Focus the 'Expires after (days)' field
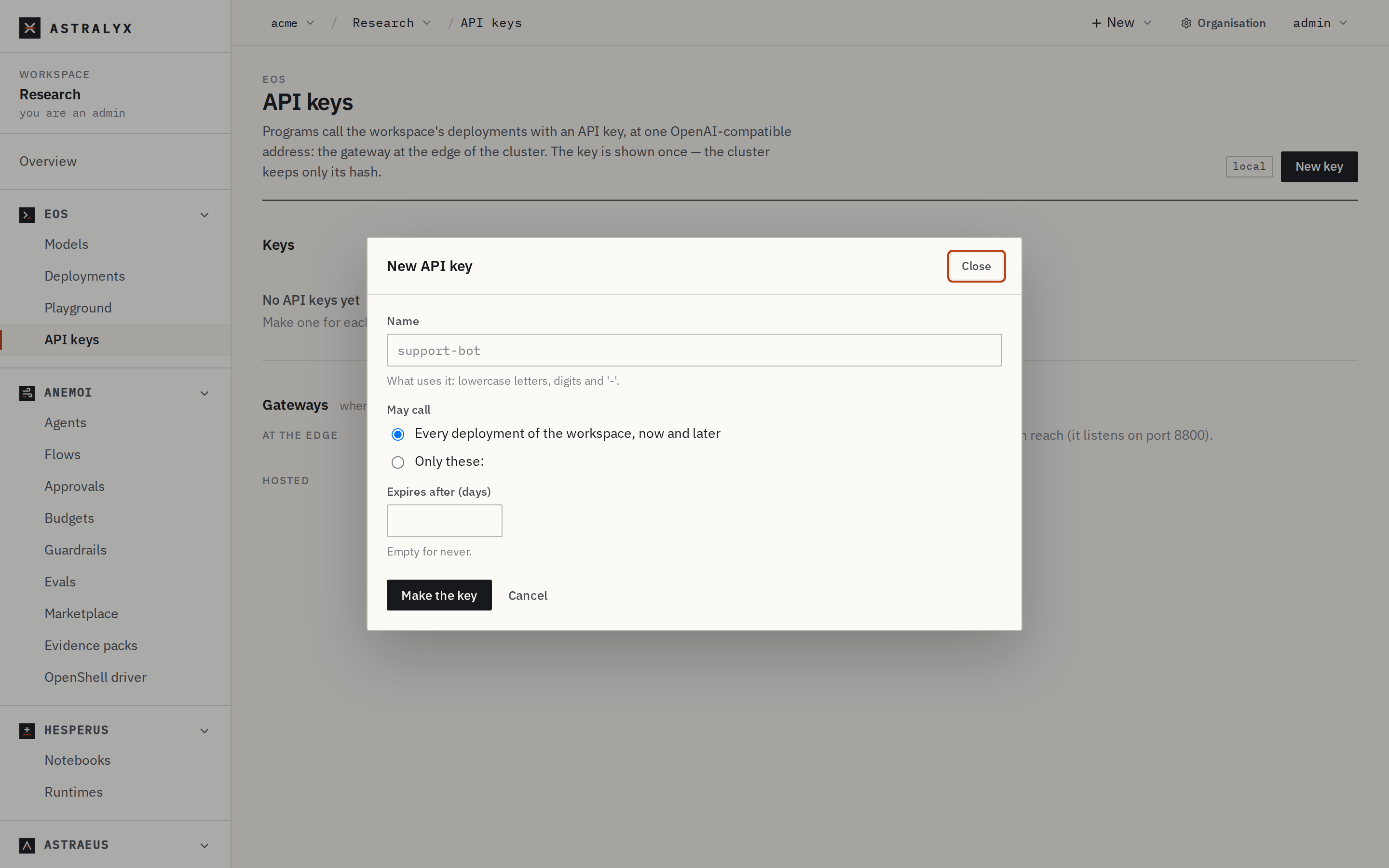This screenshot has width=1389, height=868. tap(444, 521)
